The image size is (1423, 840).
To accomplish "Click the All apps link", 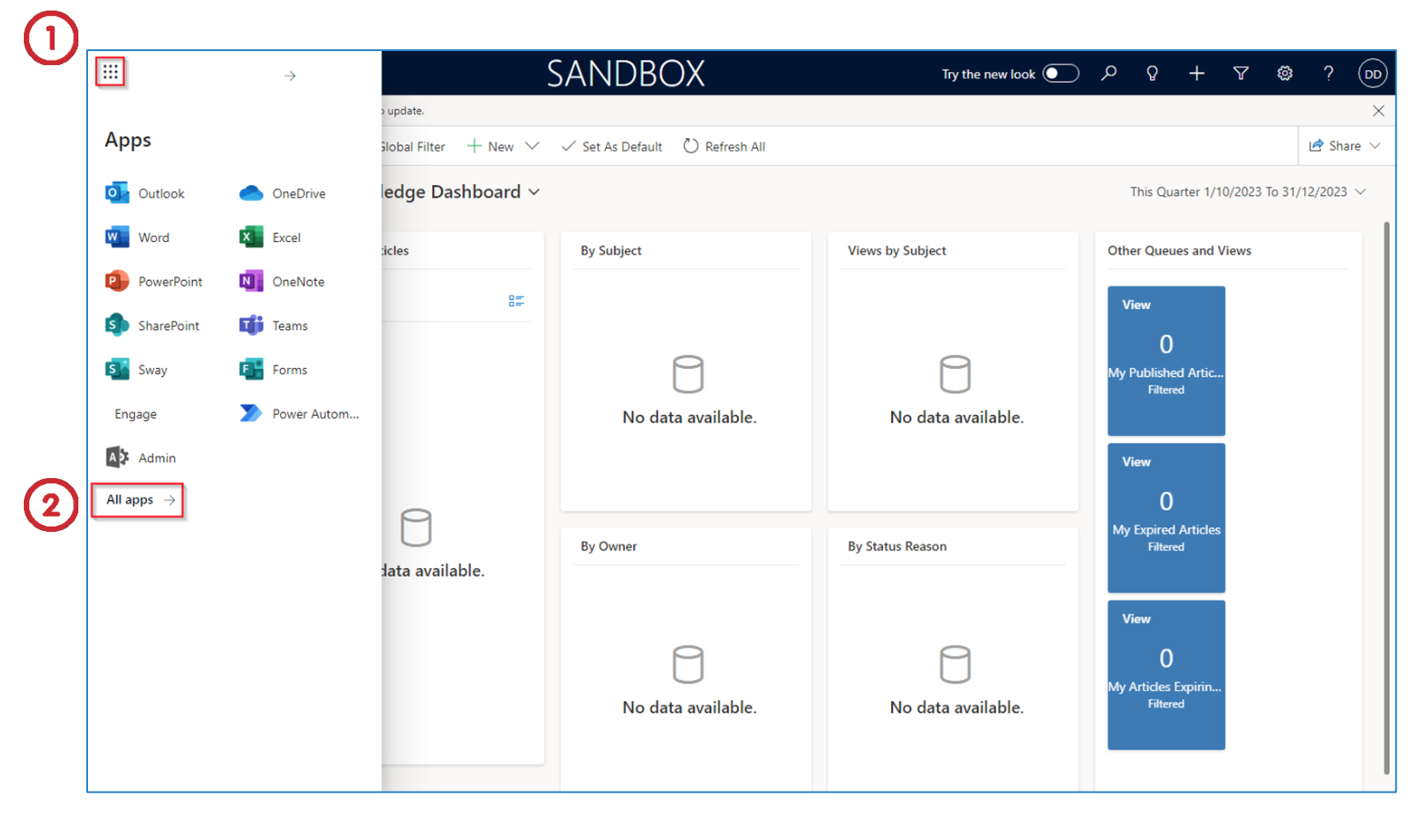I will pyautogui.click(x=139, y=500).
